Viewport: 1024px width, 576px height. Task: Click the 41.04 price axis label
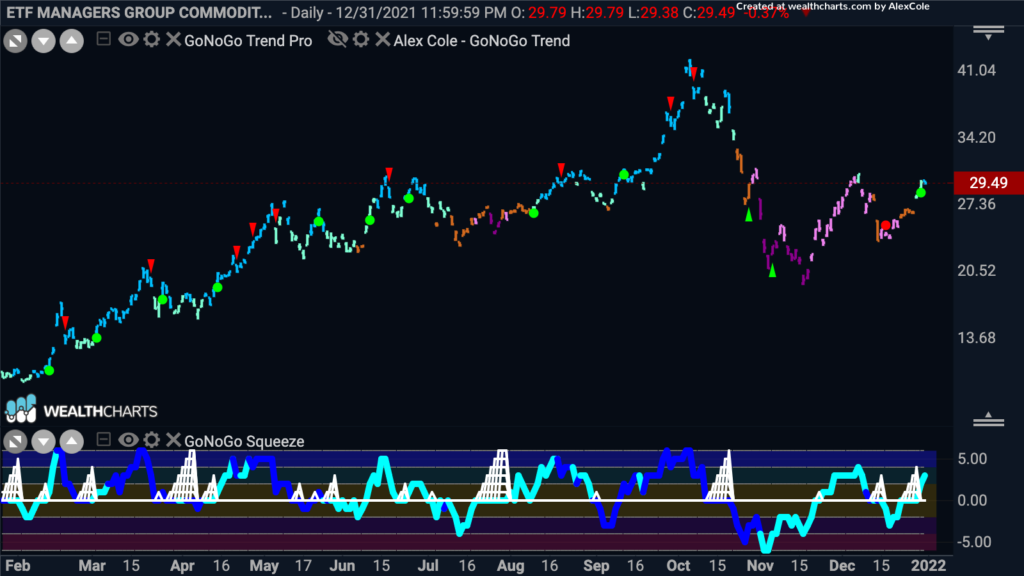[x=976, y=71]
